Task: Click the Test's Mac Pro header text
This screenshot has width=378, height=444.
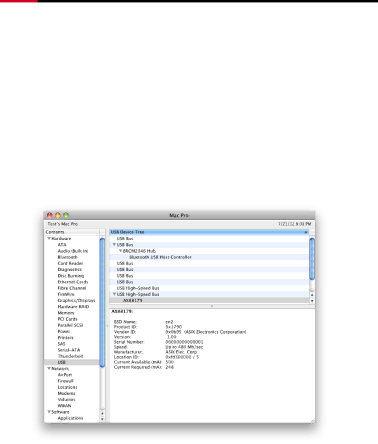Action: pos(63,224)
